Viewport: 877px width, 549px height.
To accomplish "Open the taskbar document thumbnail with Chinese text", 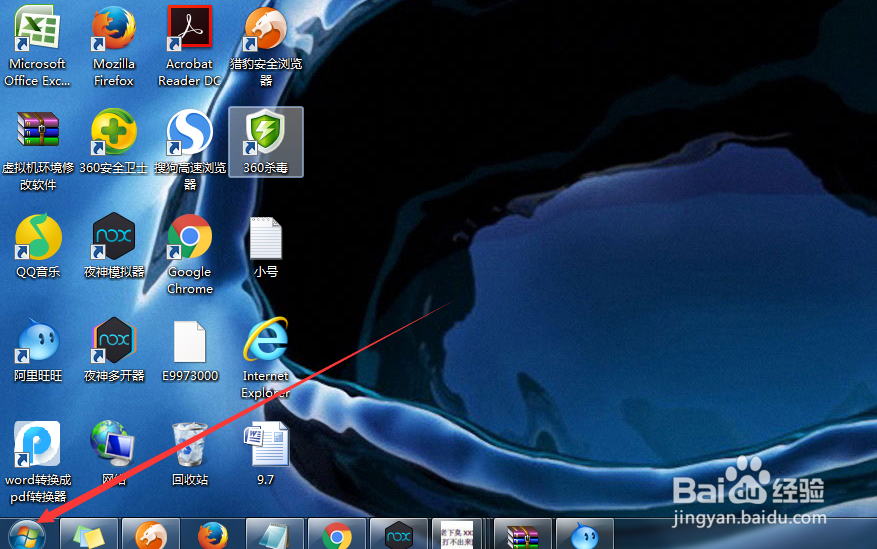I will click(x=458, y=534).
